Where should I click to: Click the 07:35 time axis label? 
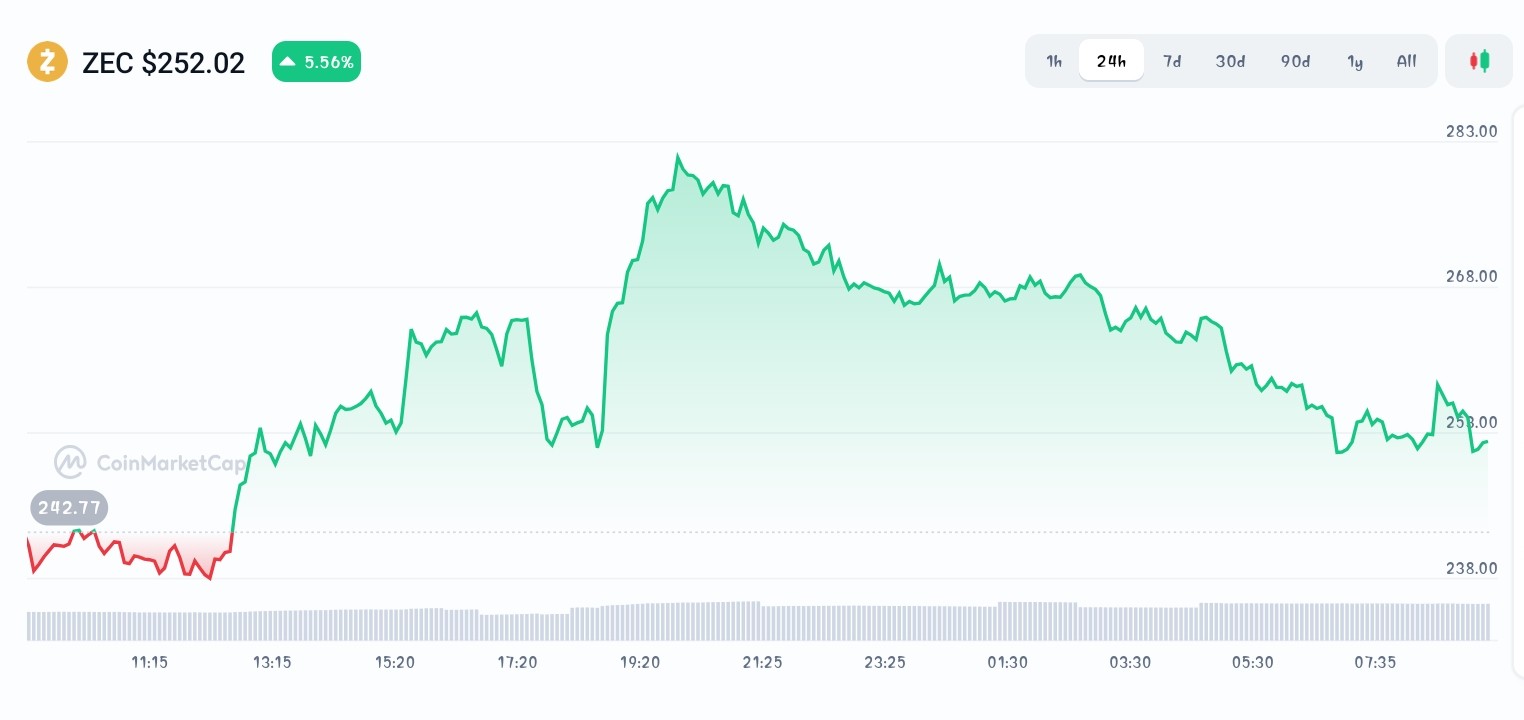point(1375,662)
